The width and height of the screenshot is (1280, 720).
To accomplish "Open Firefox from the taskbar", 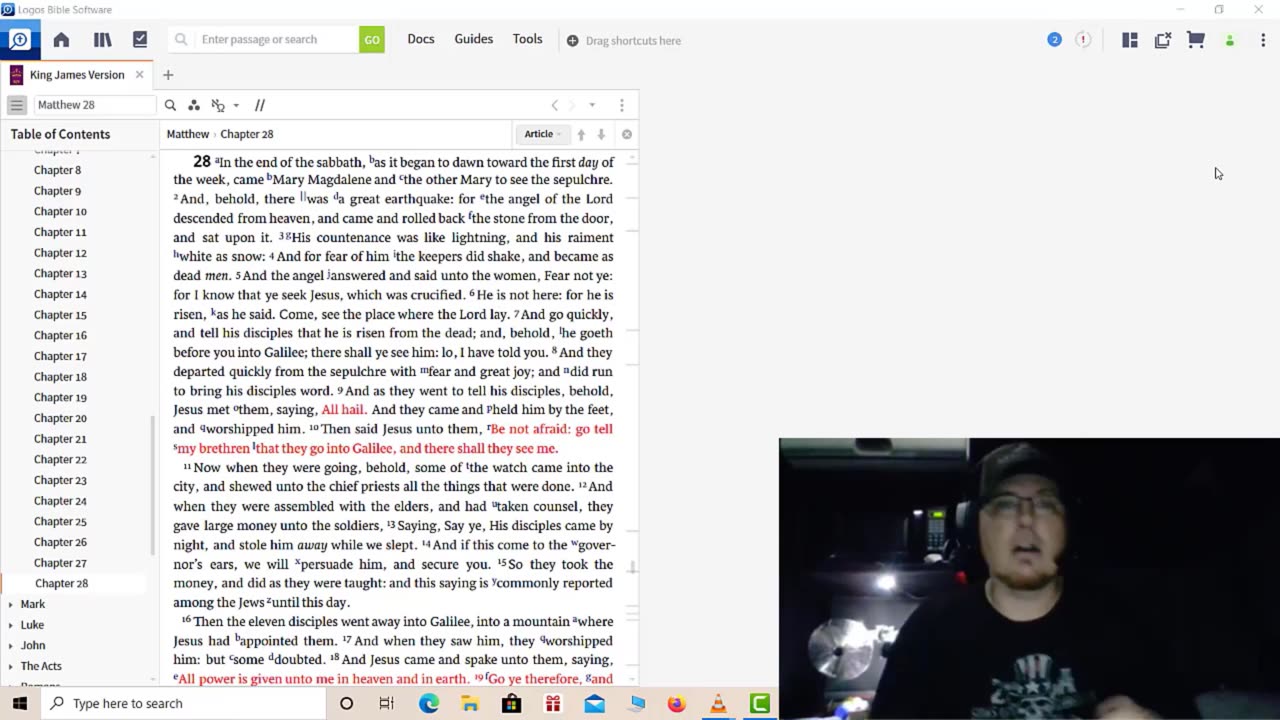I will pyautogui.click(x=677, y=703).
